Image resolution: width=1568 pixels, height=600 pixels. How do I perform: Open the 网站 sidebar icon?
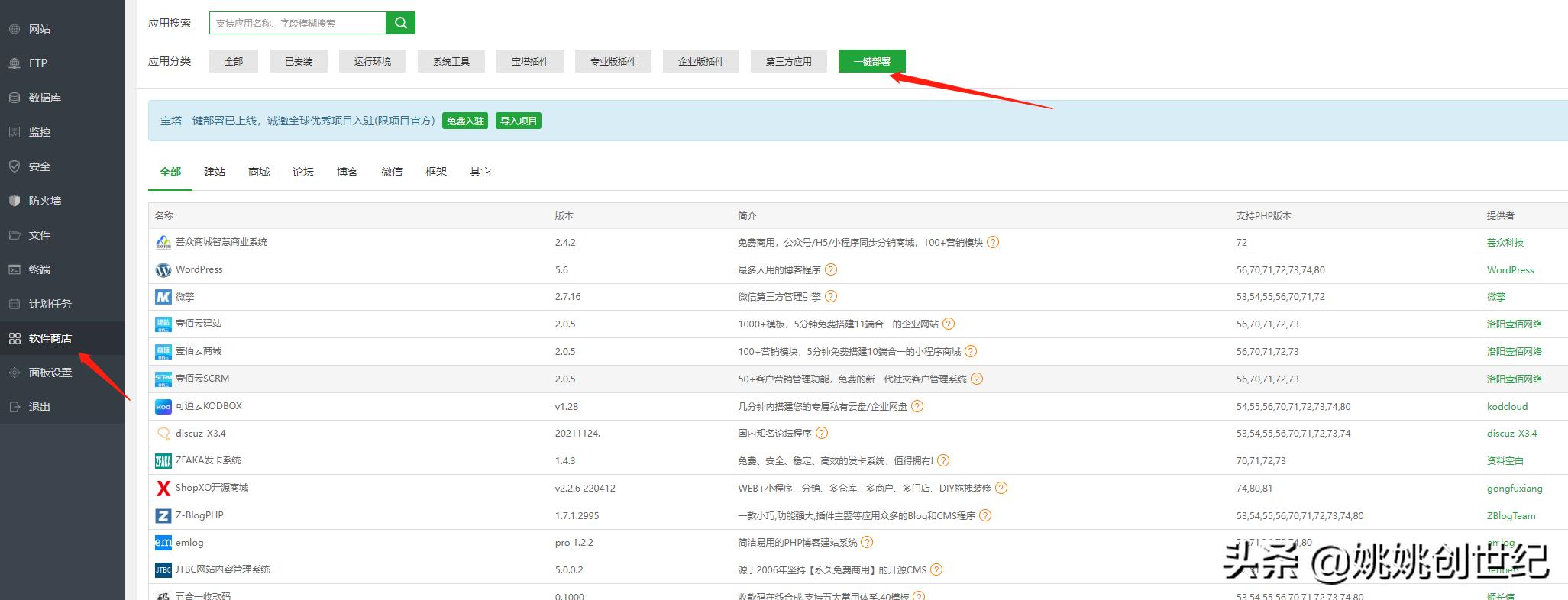point(15,29)
